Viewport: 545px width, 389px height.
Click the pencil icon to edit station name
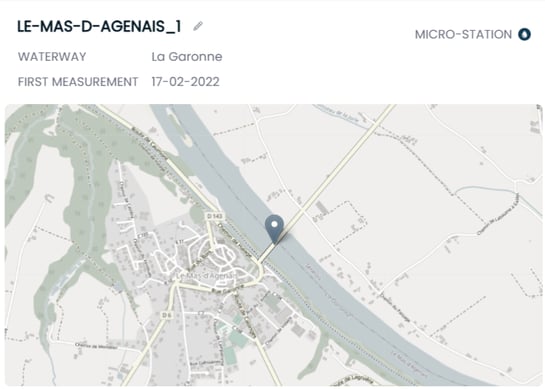click(198, 26)
